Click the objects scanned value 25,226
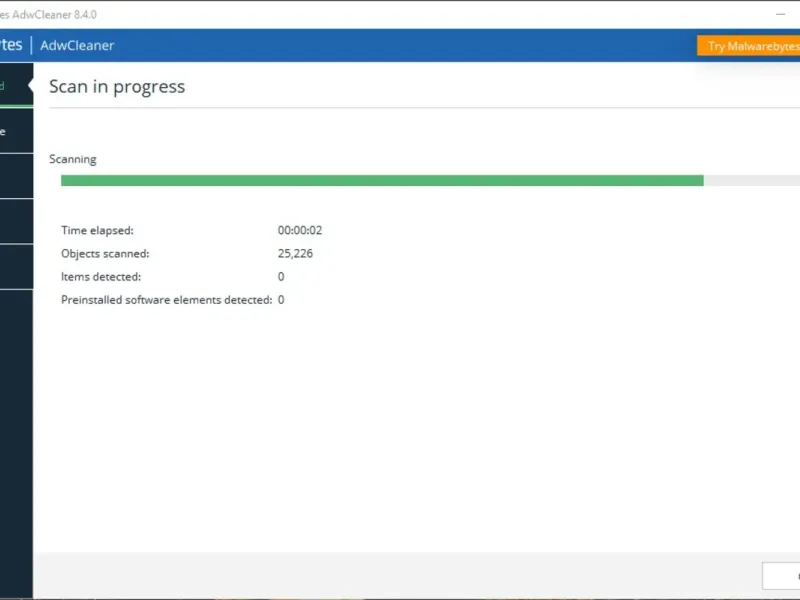Screen dimensions: 800x600 click(295, 254)
